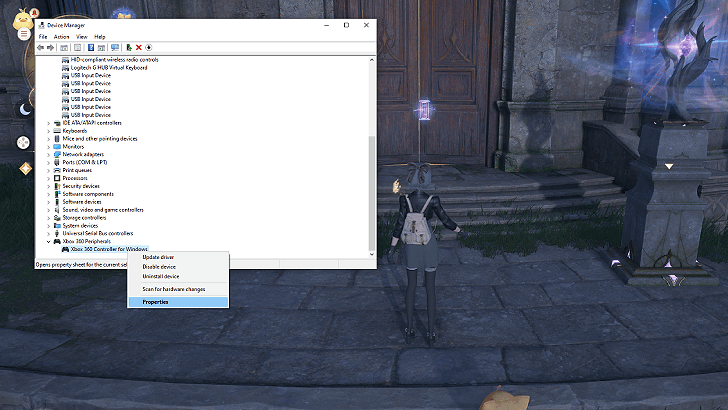Viewport: 728px width, 410px height.
Task: Select Logitech G HUB Virtual Keyboard
Action: pos(109,68)
